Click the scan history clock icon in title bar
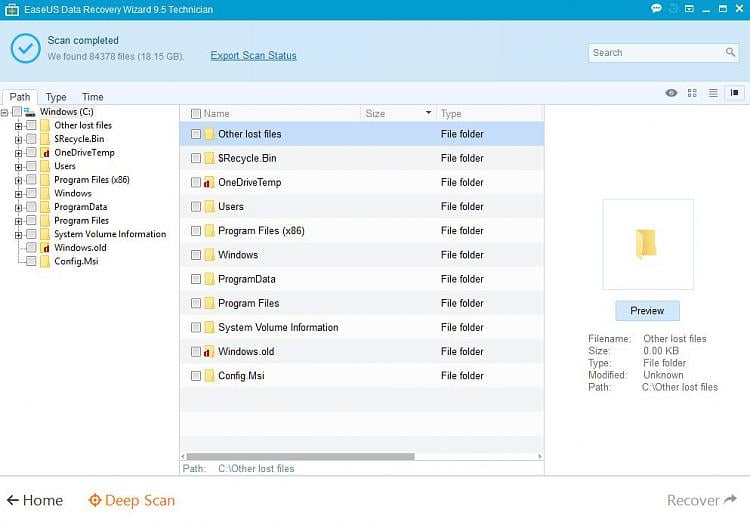 pos(673,9)
